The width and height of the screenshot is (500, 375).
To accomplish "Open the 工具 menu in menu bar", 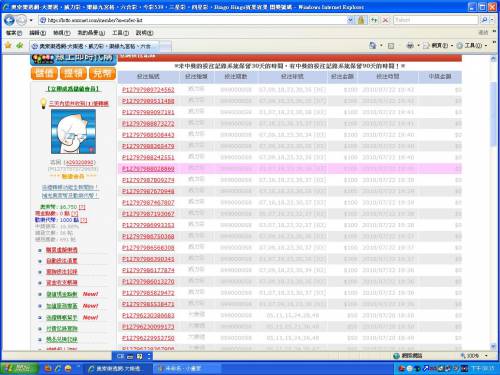I will pyautogui.click(x=120, y=33).
